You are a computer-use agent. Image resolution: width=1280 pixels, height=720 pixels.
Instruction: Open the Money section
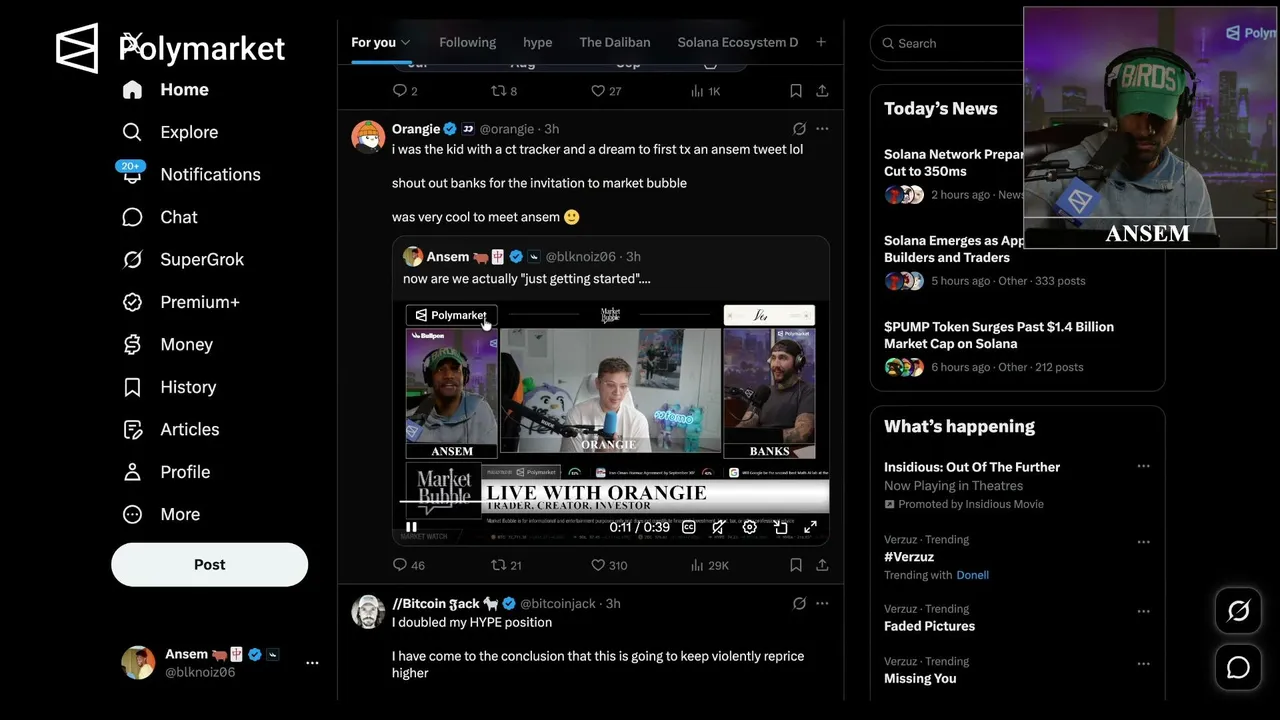pos(167,344)
